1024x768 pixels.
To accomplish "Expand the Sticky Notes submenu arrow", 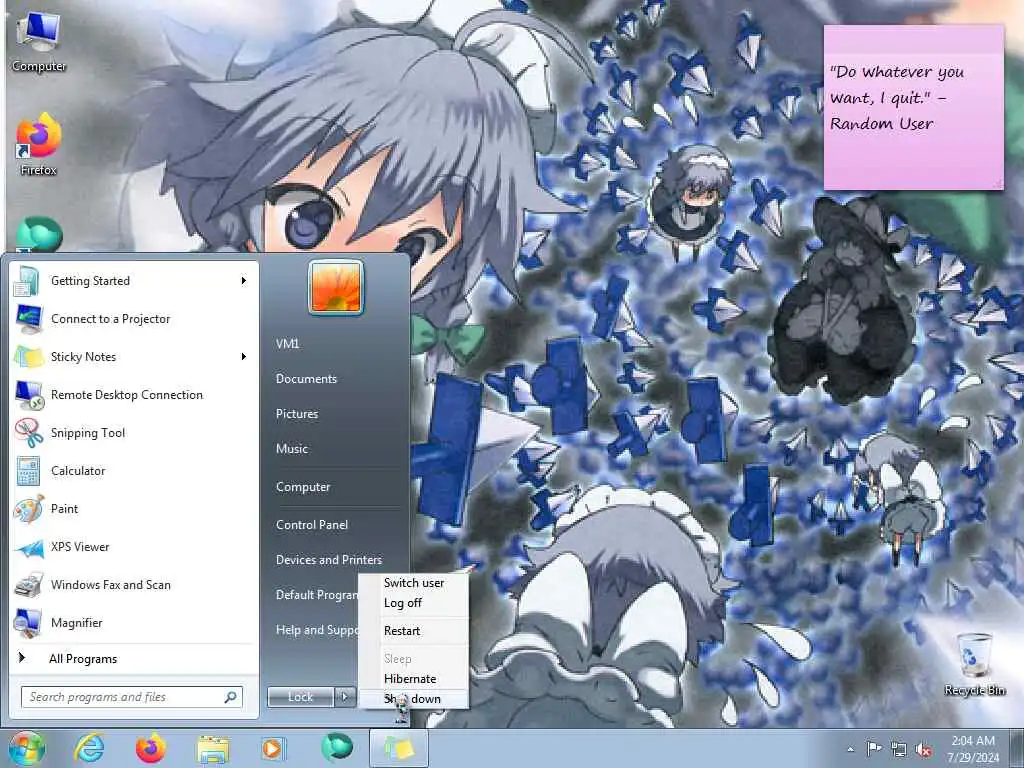I will tap(244, 357).
